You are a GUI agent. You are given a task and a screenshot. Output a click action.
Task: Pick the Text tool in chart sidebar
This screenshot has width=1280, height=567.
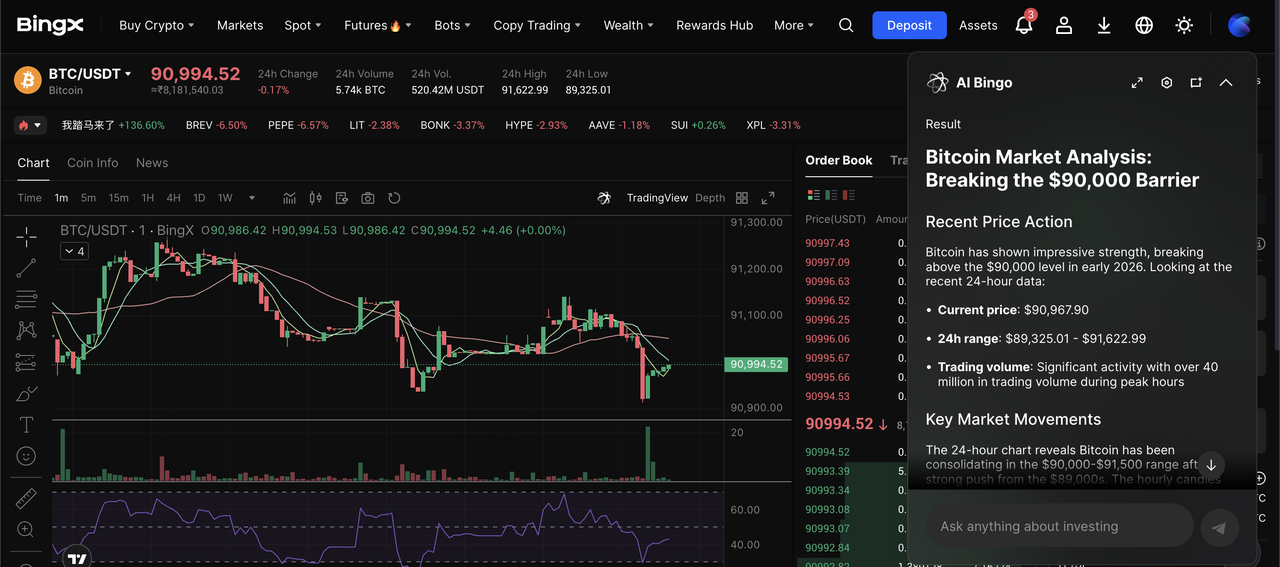point(26,425)
